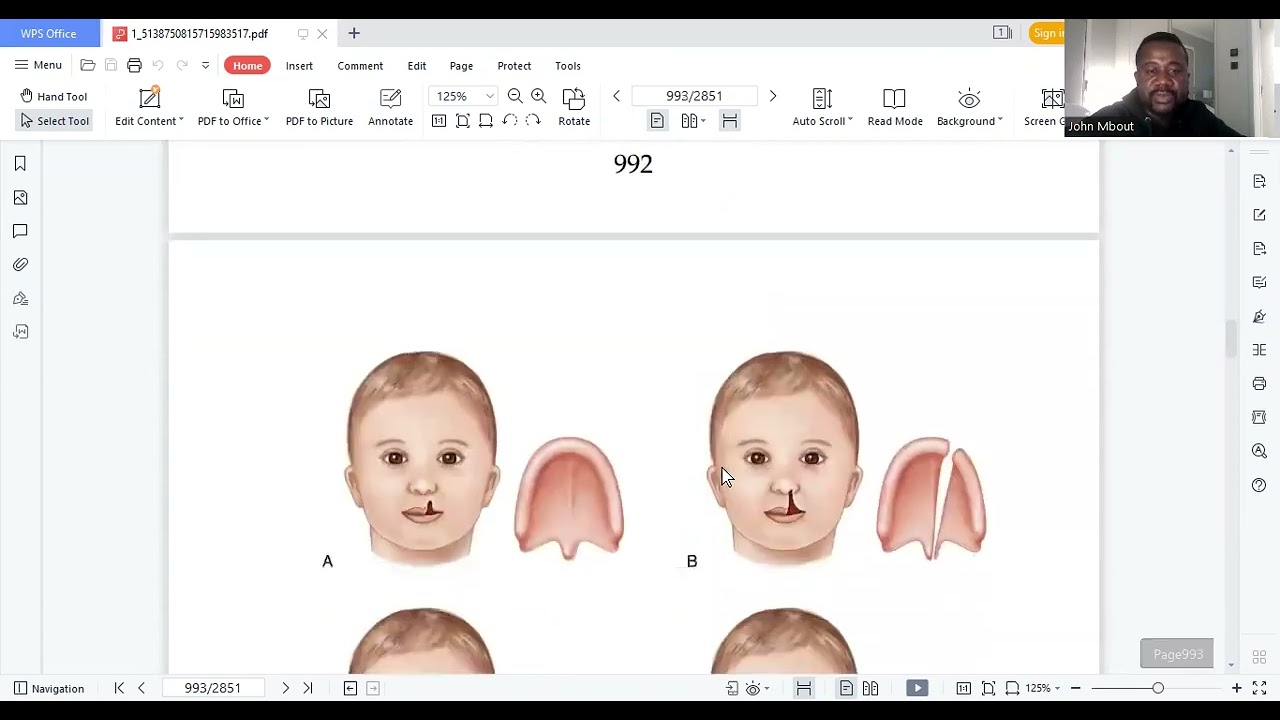Open the Thumbnail sidebar panel

click(x=20, y=198)
